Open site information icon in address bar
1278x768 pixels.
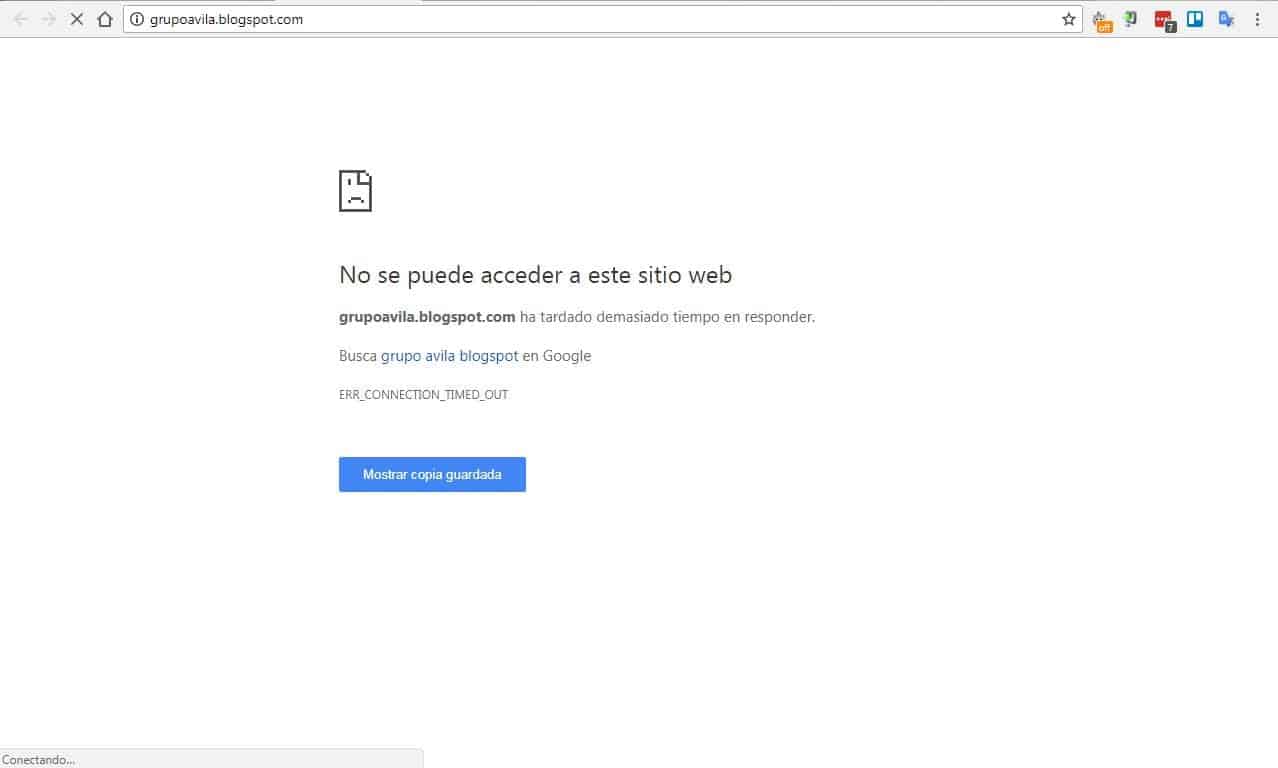137,19
